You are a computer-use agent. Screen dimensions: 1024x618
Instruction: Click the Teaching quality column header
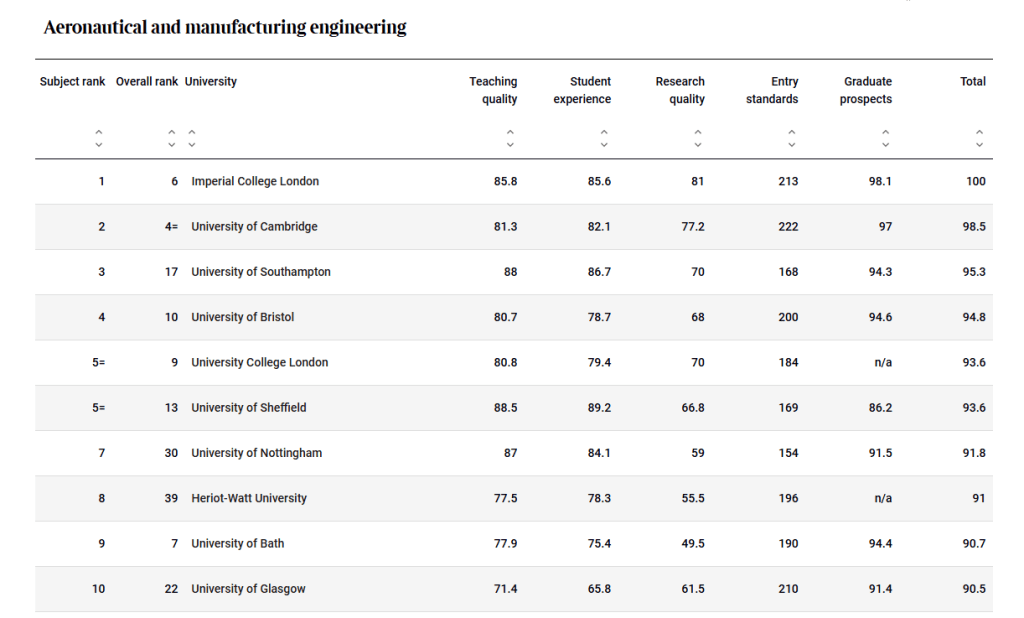(x=493, y=90)
